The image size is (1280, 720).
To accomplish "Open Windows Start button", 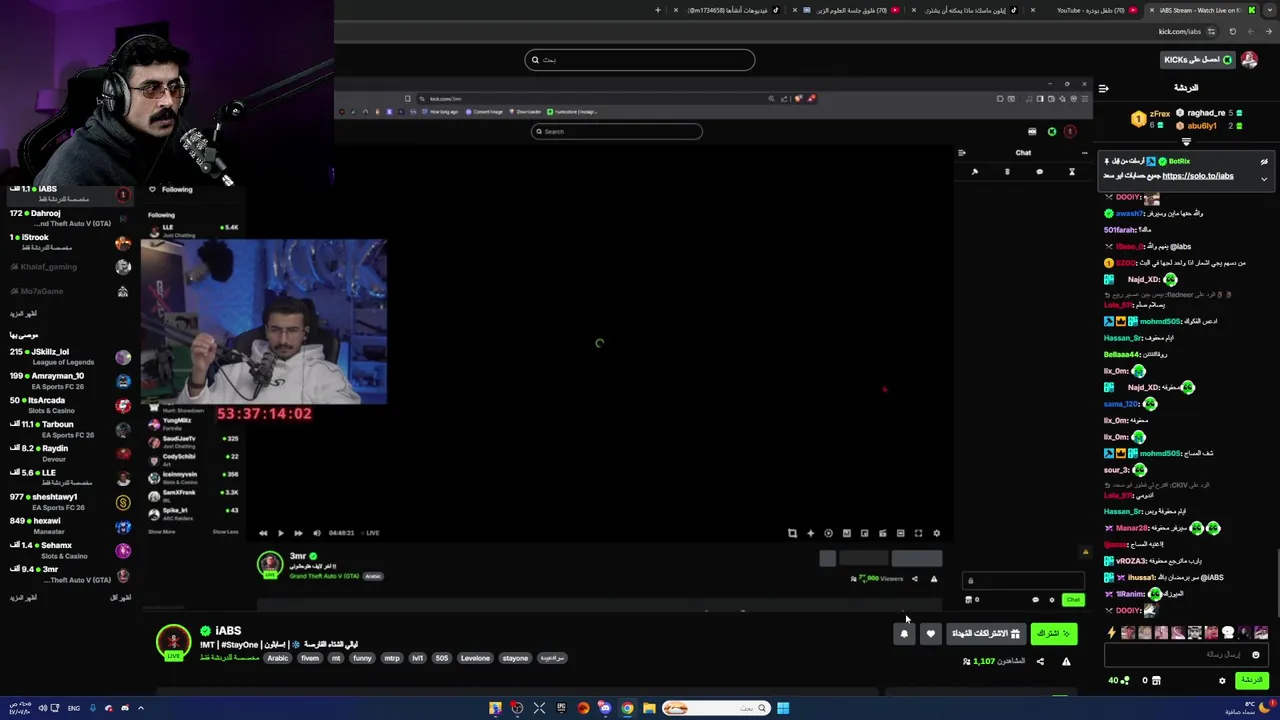I will coord(783,708).
